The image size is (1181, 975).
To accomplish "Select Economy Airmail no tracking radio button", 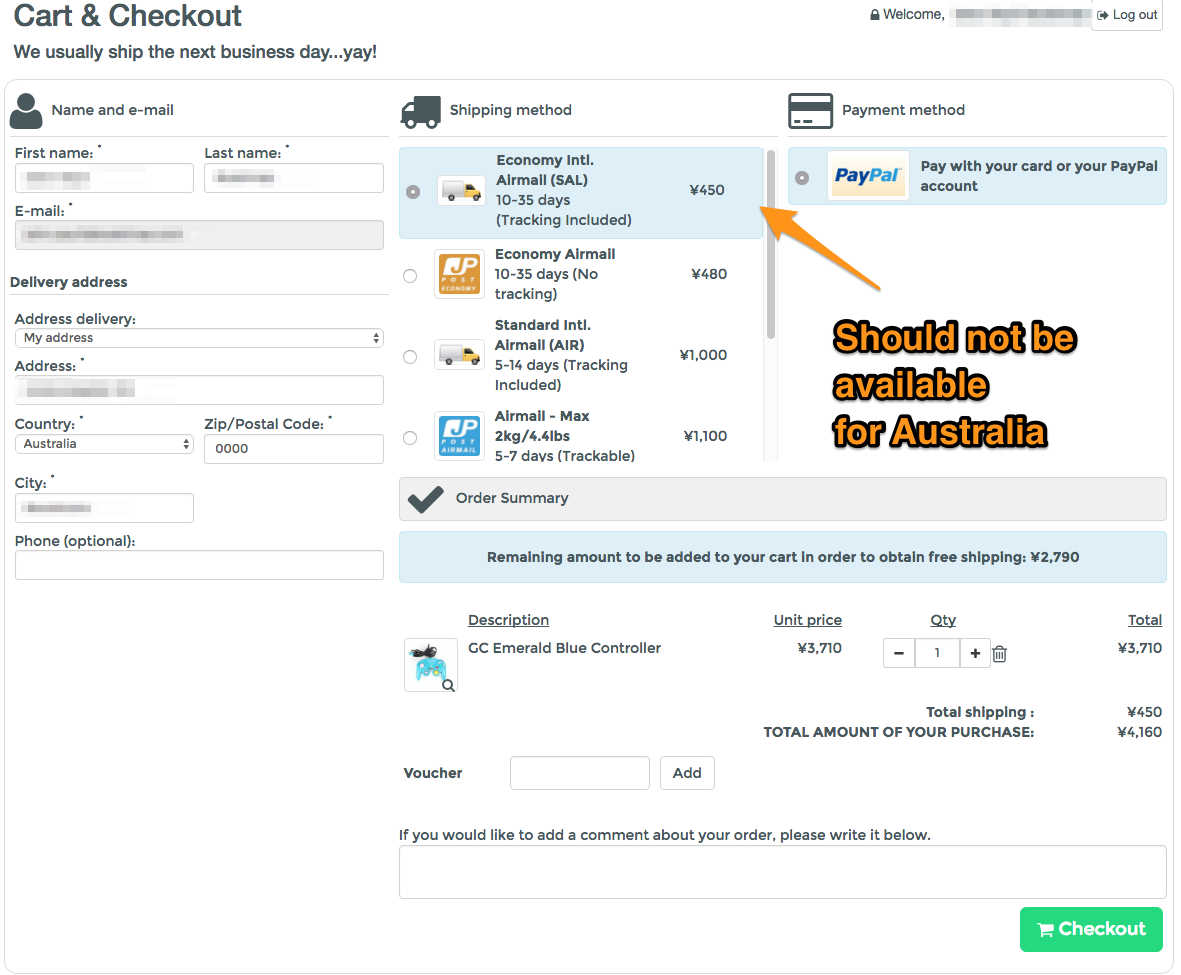I will 410,276.
